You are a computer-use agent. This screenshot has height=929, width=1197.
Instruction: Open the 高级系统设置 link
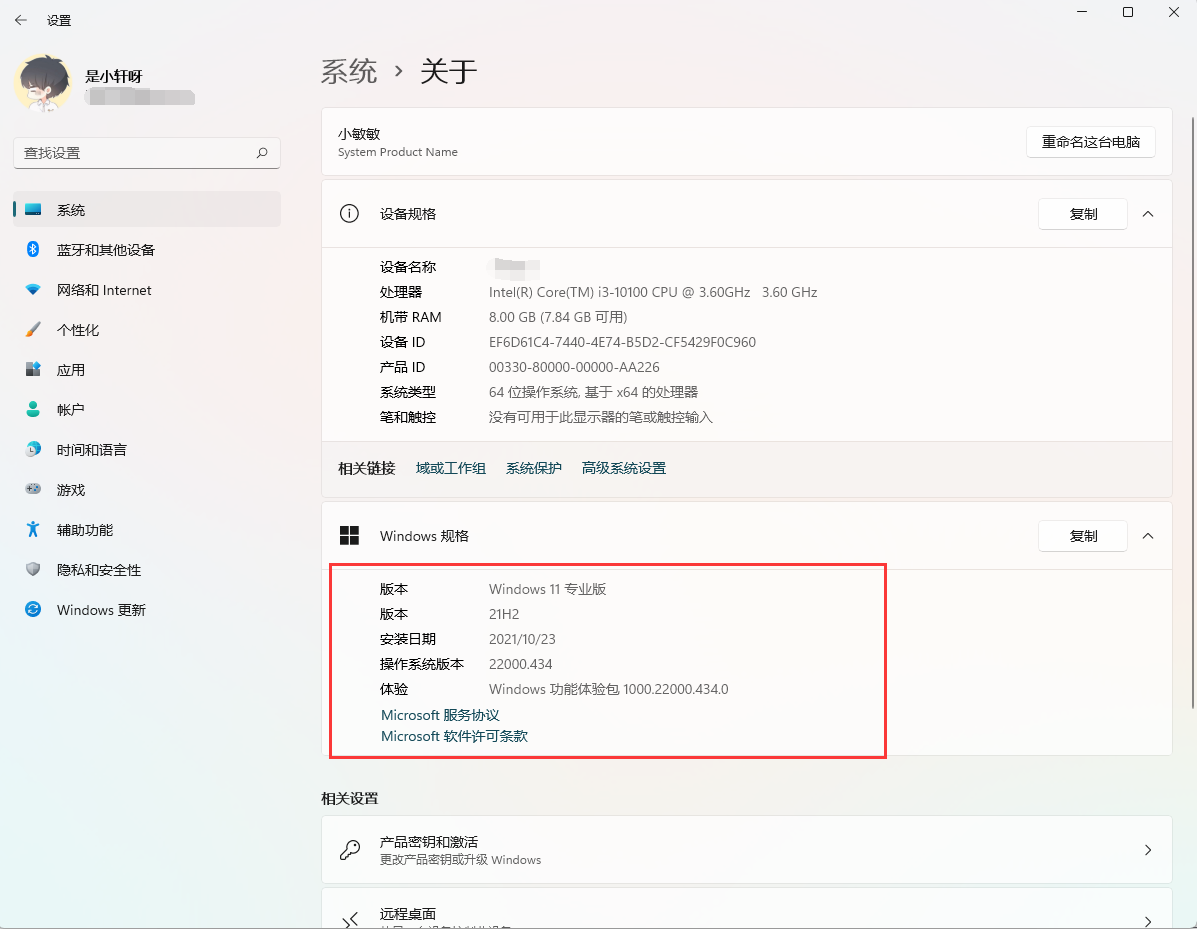[623, 468]
